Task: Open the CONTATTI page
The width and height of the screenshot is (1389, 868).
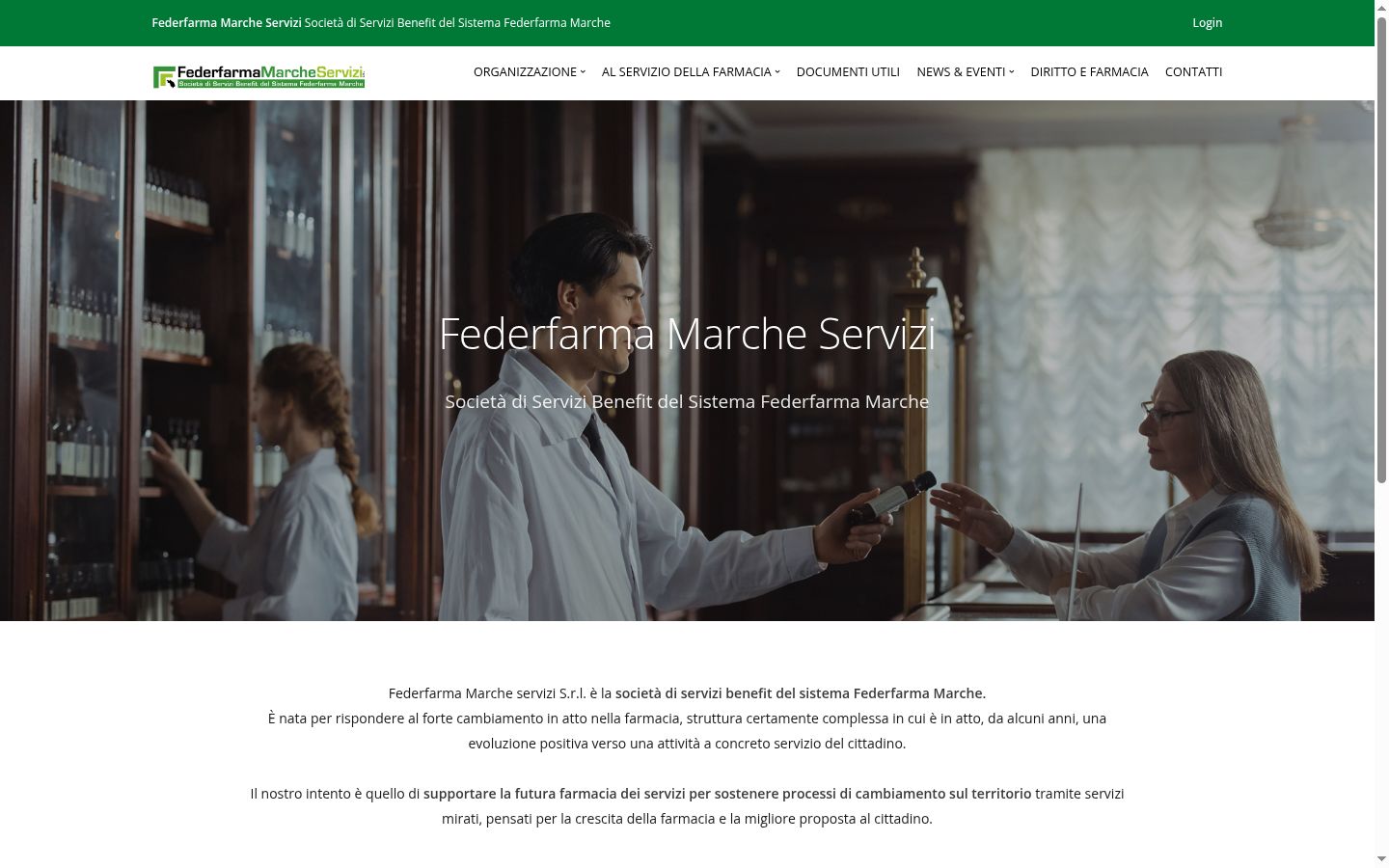Action: click(1193, 71)
